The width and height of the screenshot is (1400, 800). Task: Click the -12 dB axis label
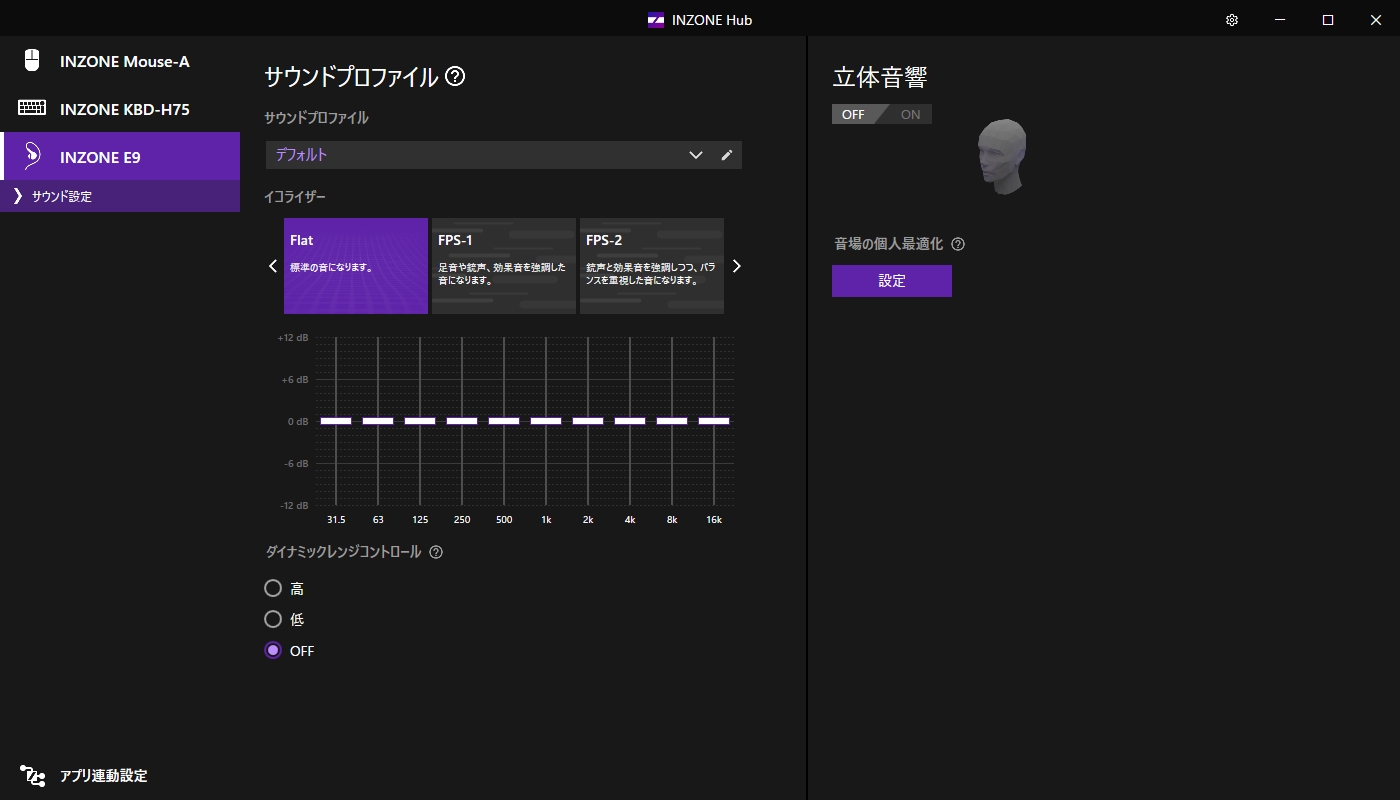point(293,506)
